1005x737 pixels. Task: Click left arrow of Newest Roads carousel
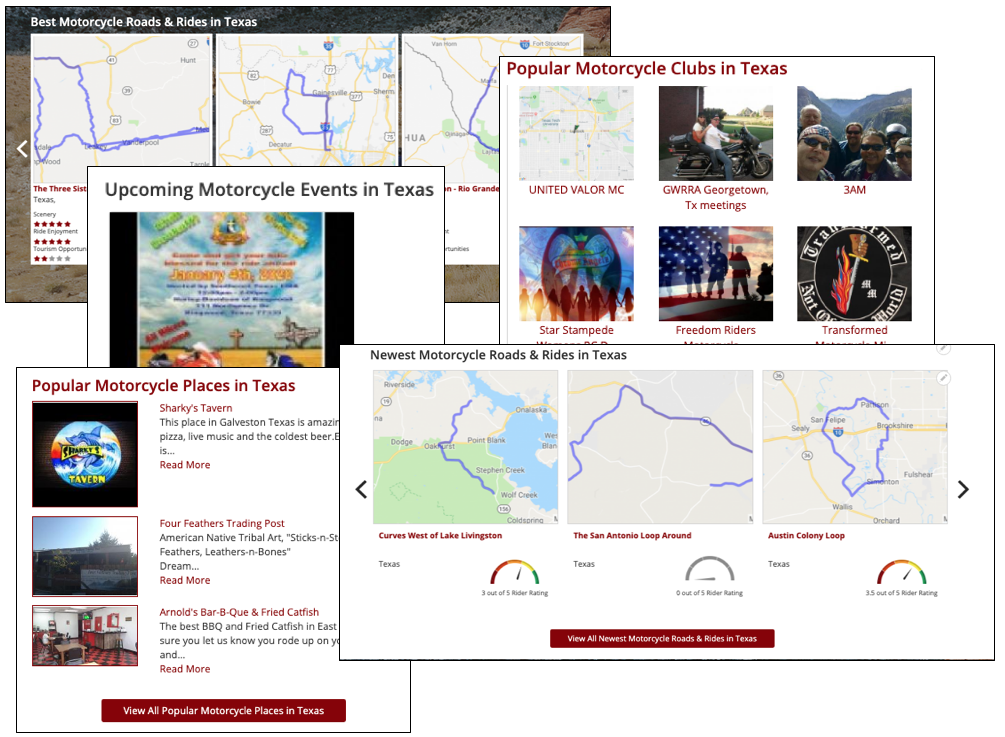click(x=361, y=489)
